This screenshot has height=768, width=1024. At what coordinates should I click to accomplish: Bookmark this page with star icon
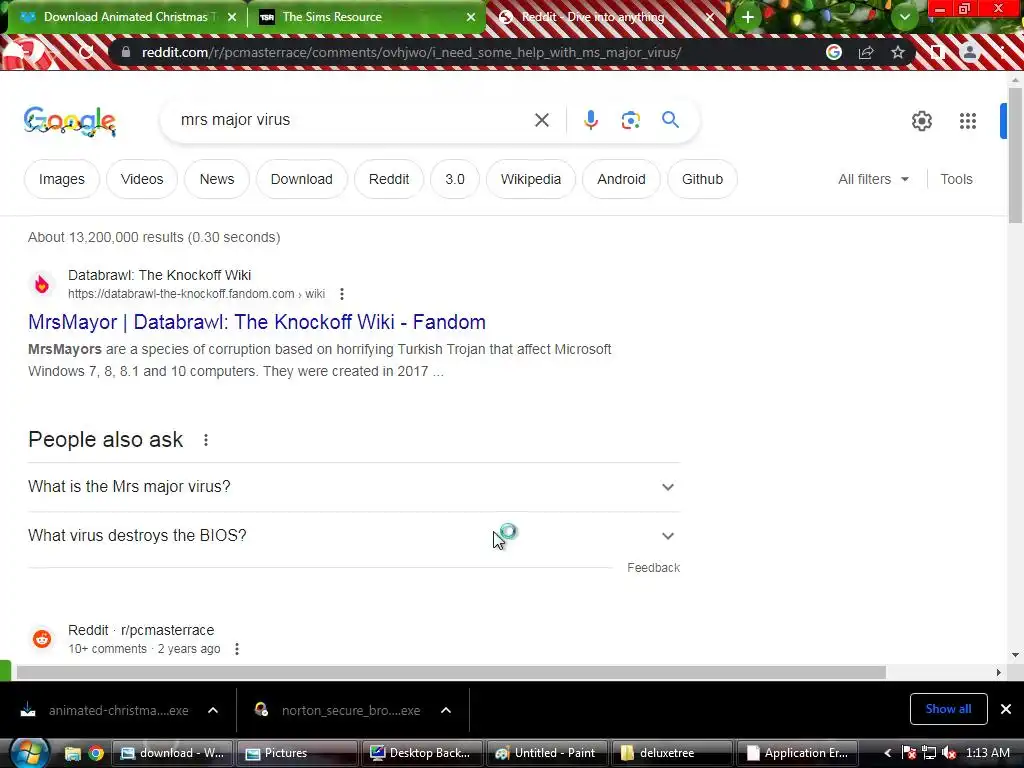898,52
